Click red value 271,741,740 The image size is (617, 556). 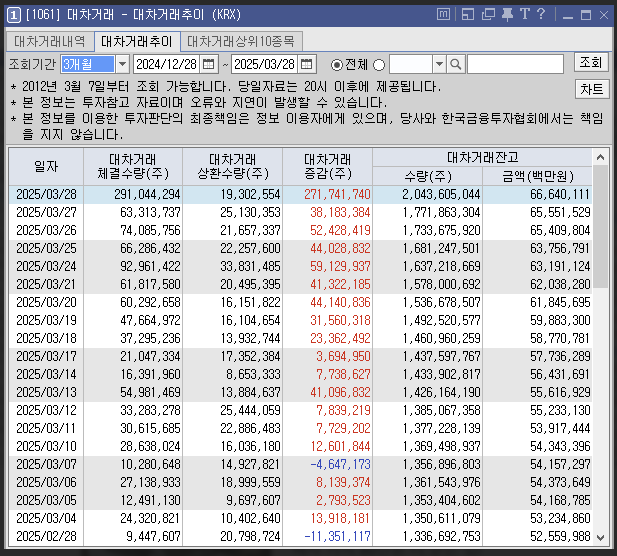(x=337, y=194)
